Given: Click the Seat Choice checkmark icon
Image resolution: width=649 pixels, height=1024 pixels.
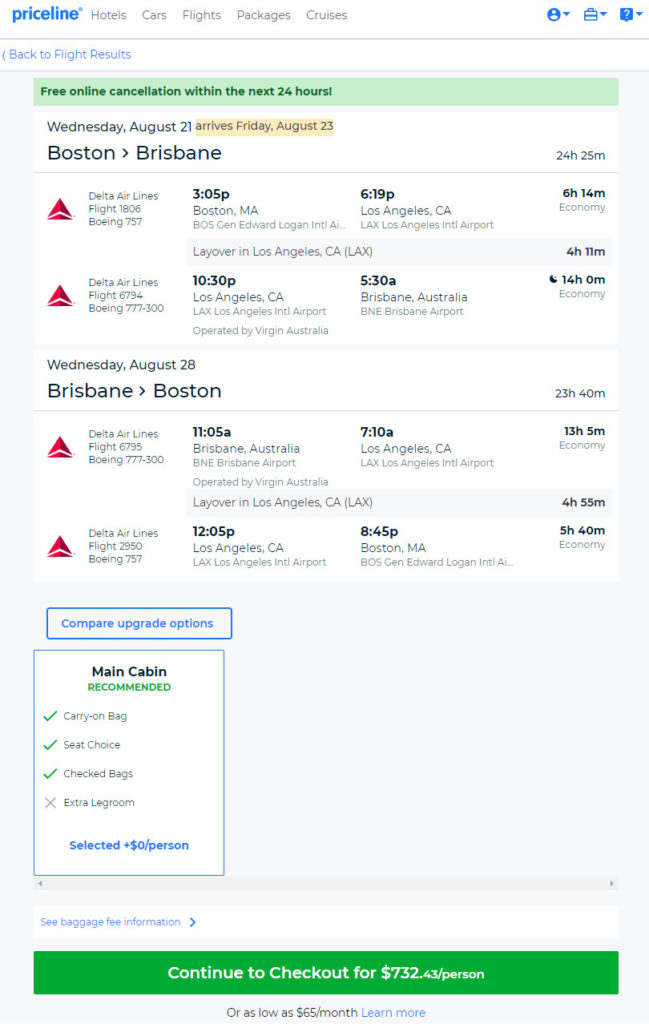Looking at the screenshot, I should (50, 744).
